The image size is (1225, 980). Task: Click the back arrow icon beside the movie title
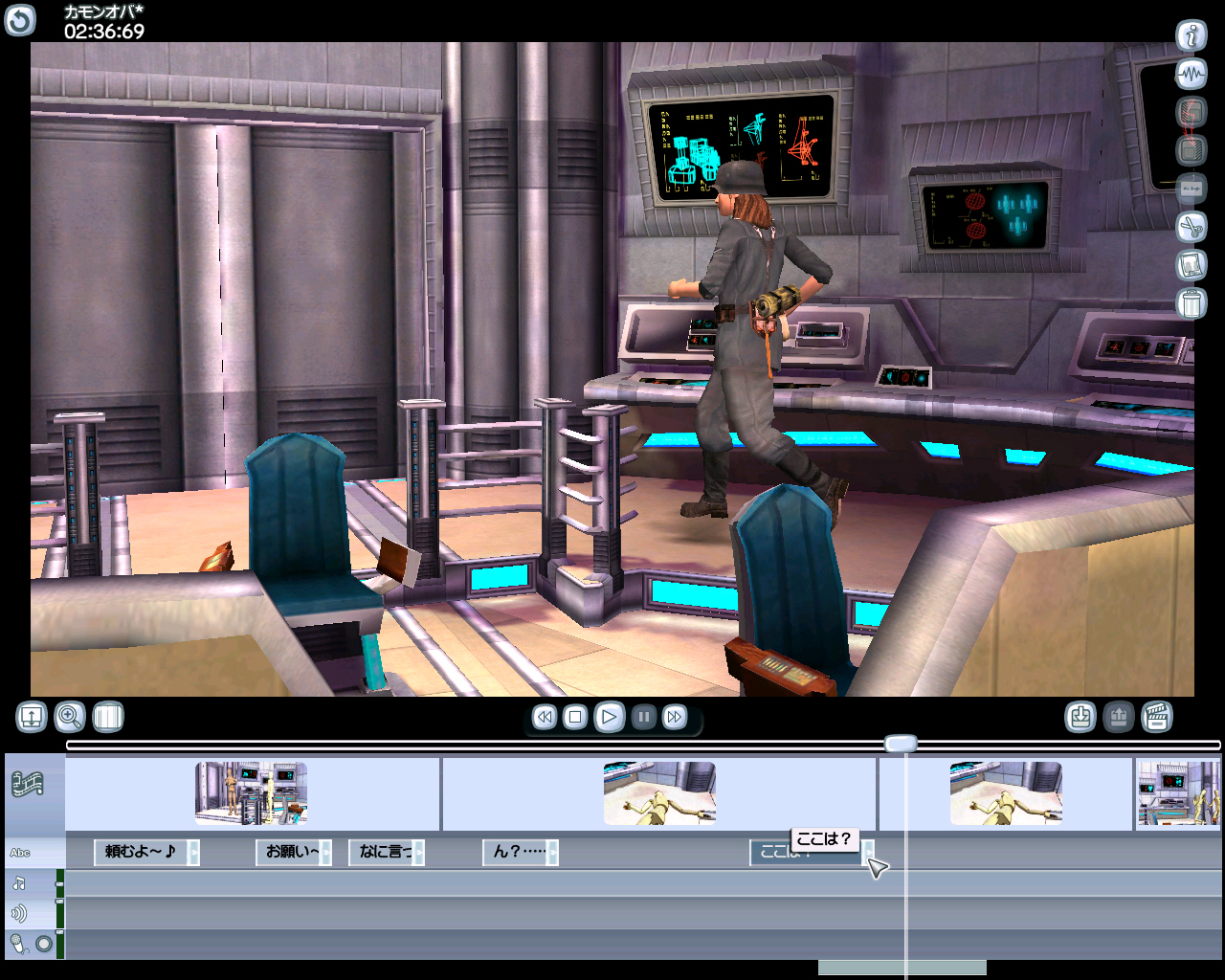(20, 20)
